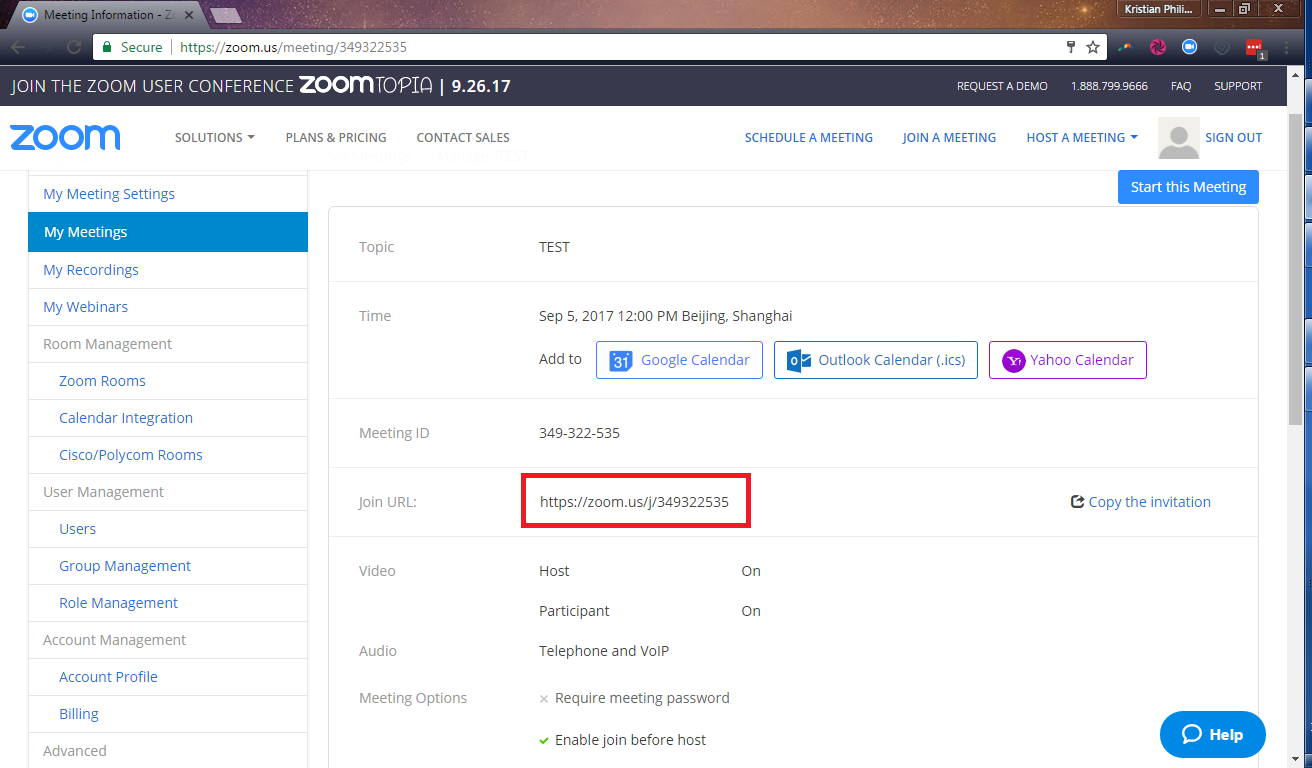Click the Zoom favicon on the browser tab

(30, 15)
